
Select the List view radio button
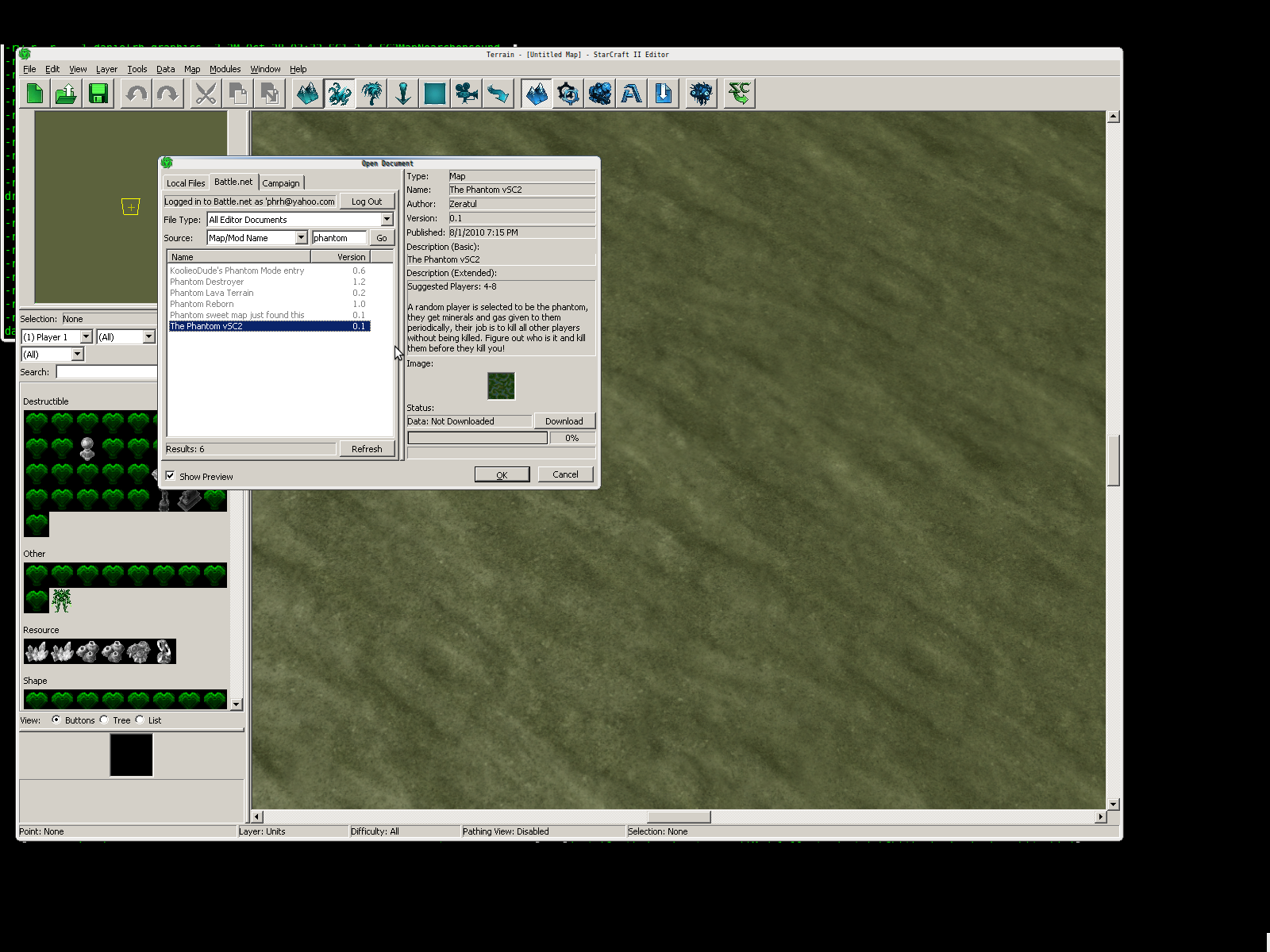coord(140,720)
